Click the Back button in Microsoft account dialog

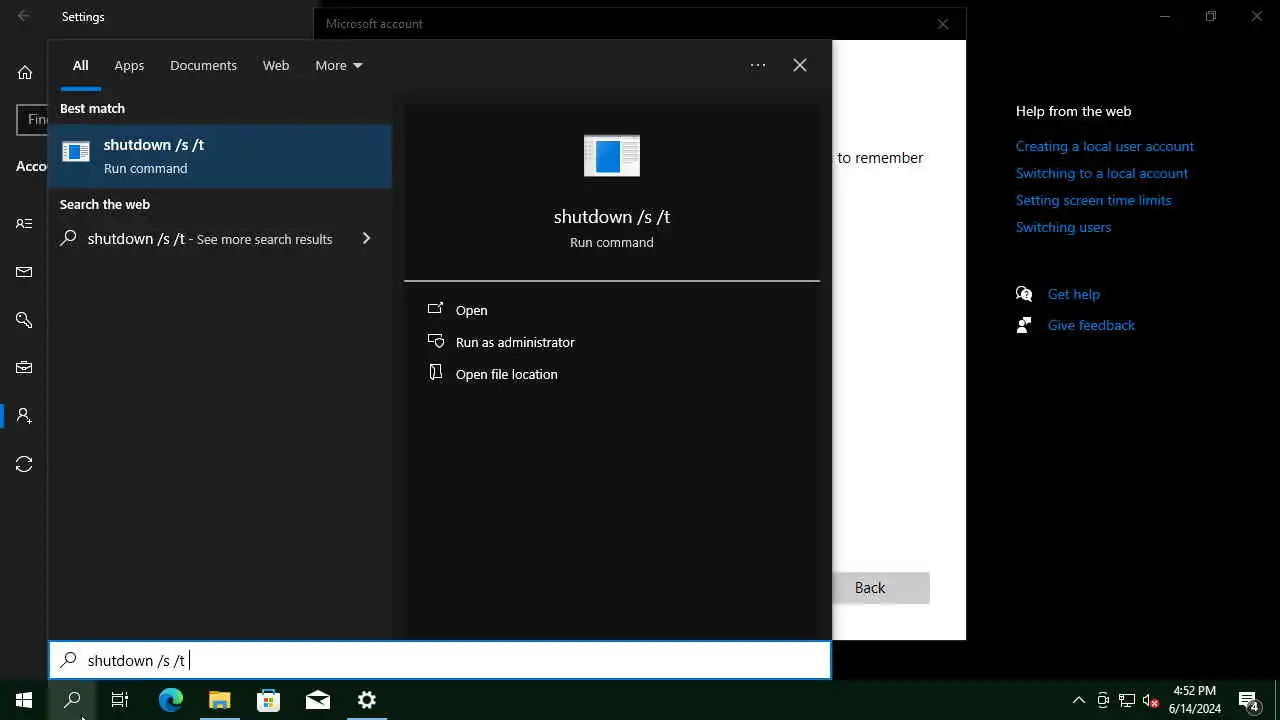pos(881,588)
